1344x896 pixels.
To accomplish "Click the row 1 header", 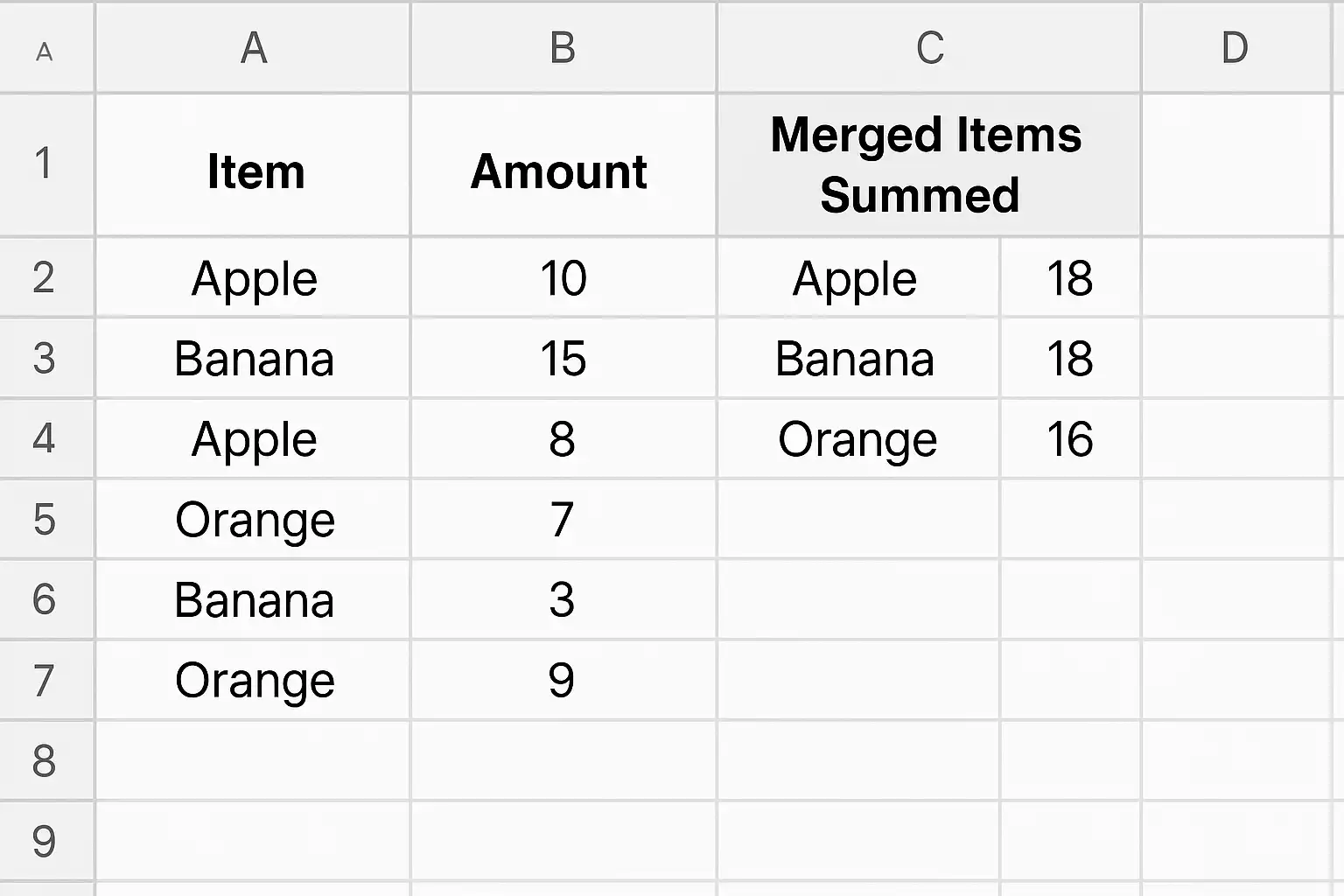I will (x=44, y=164).
